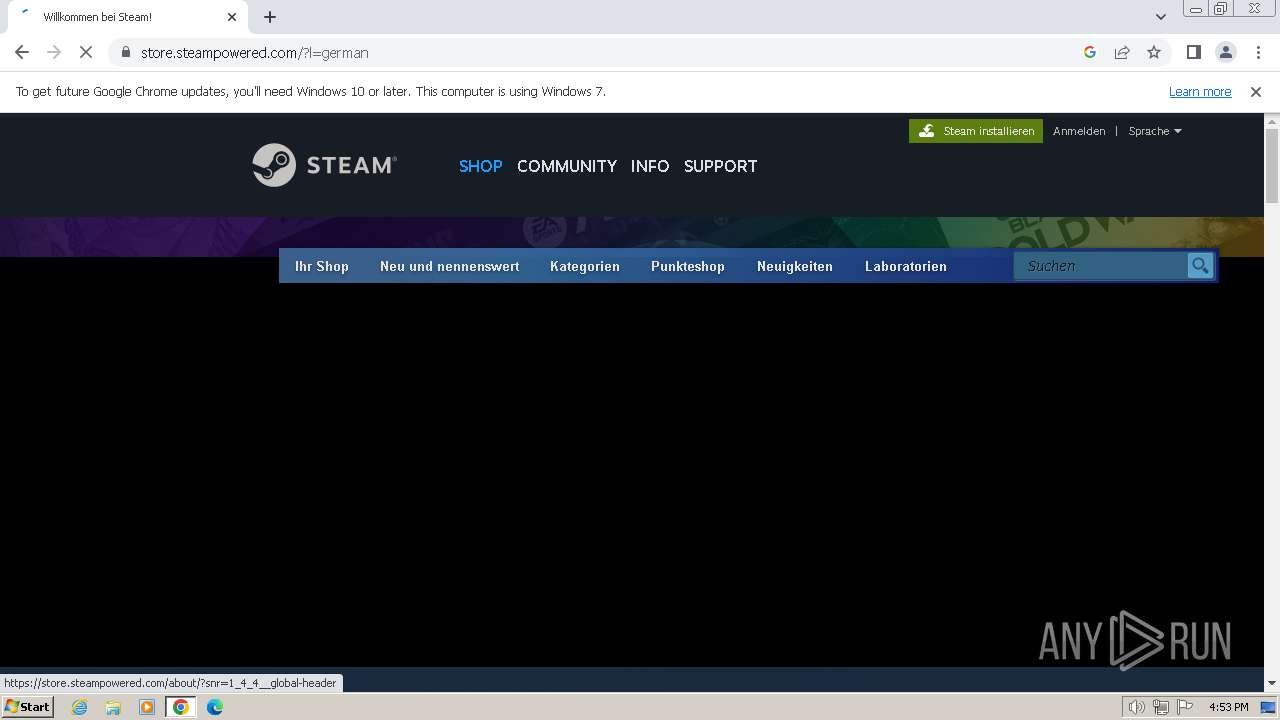Open the Laboratorien tab
Image resolution: width=1280 pixels, height=720 pixels.
pyautogui.click(x=906, y=266)
